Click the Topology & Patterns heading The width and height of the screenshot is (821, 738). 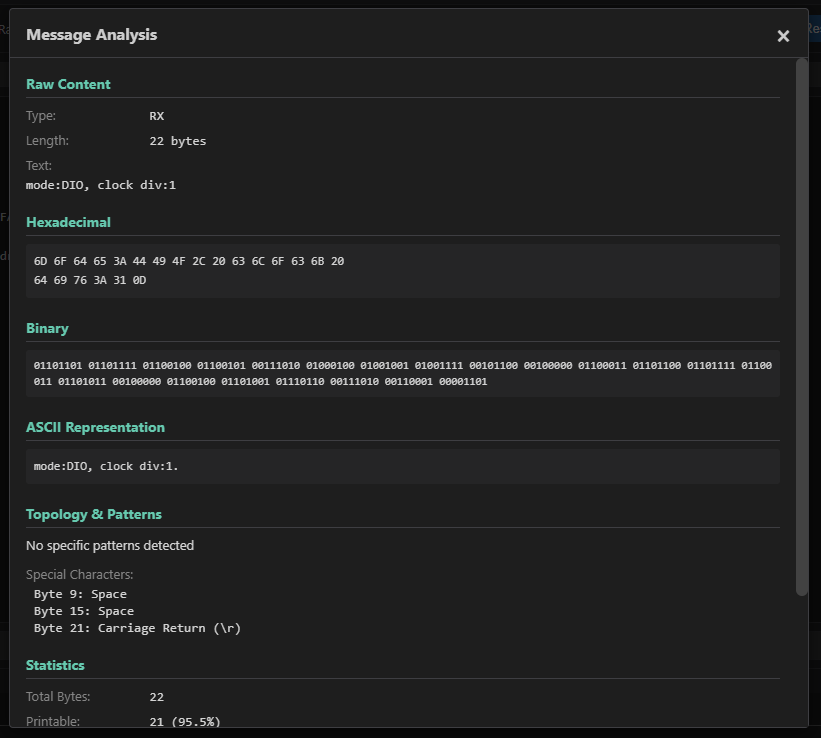coord(93,515)
